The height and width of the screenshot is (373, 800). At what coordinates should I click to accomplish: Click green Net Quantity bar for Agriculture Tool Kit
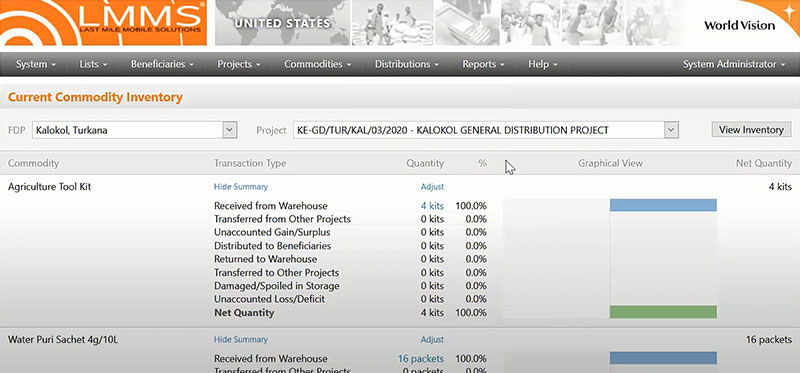[663, 312]
